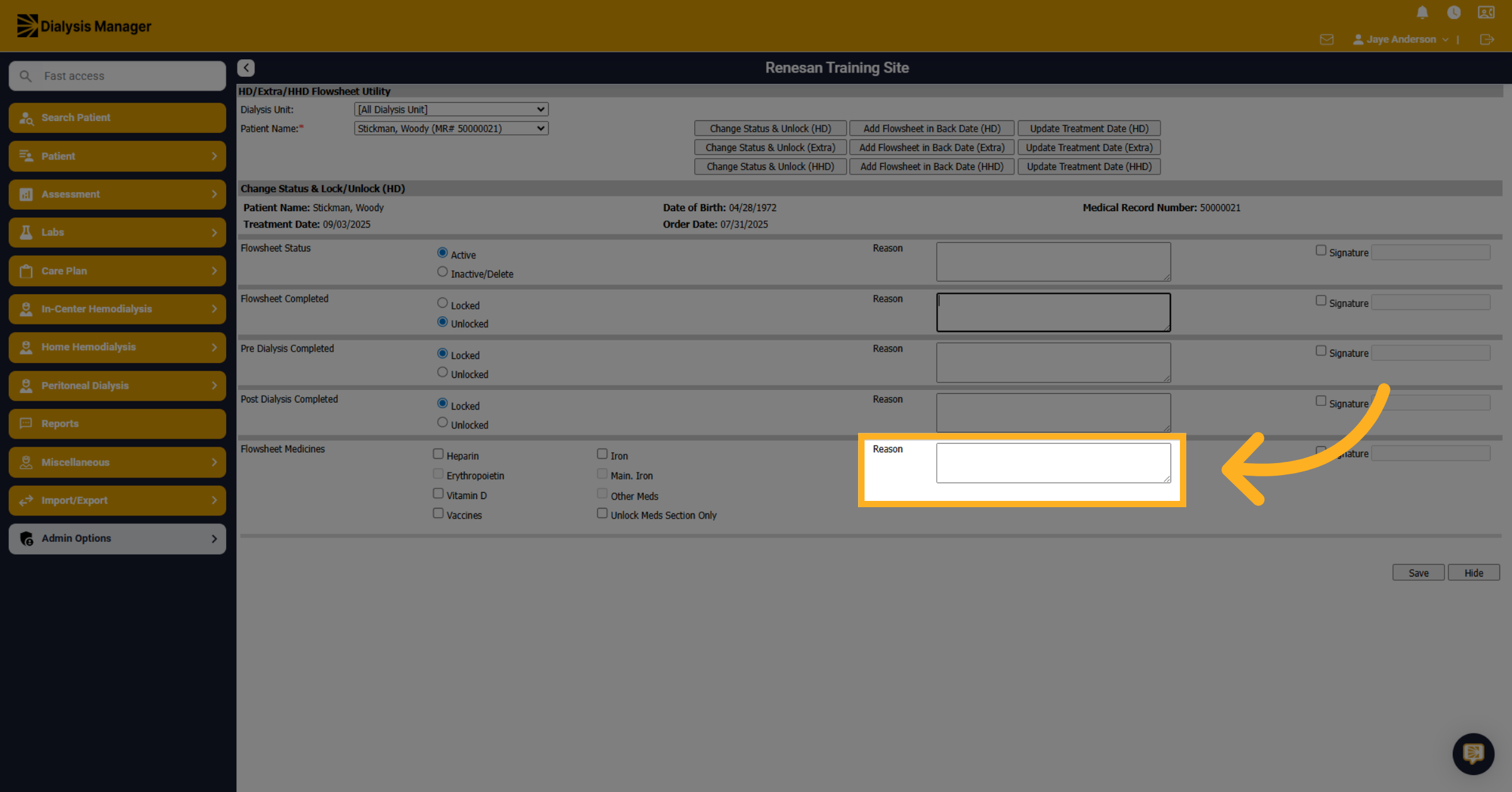Click the Reports icon in sidebar

(x=26, y=423)
